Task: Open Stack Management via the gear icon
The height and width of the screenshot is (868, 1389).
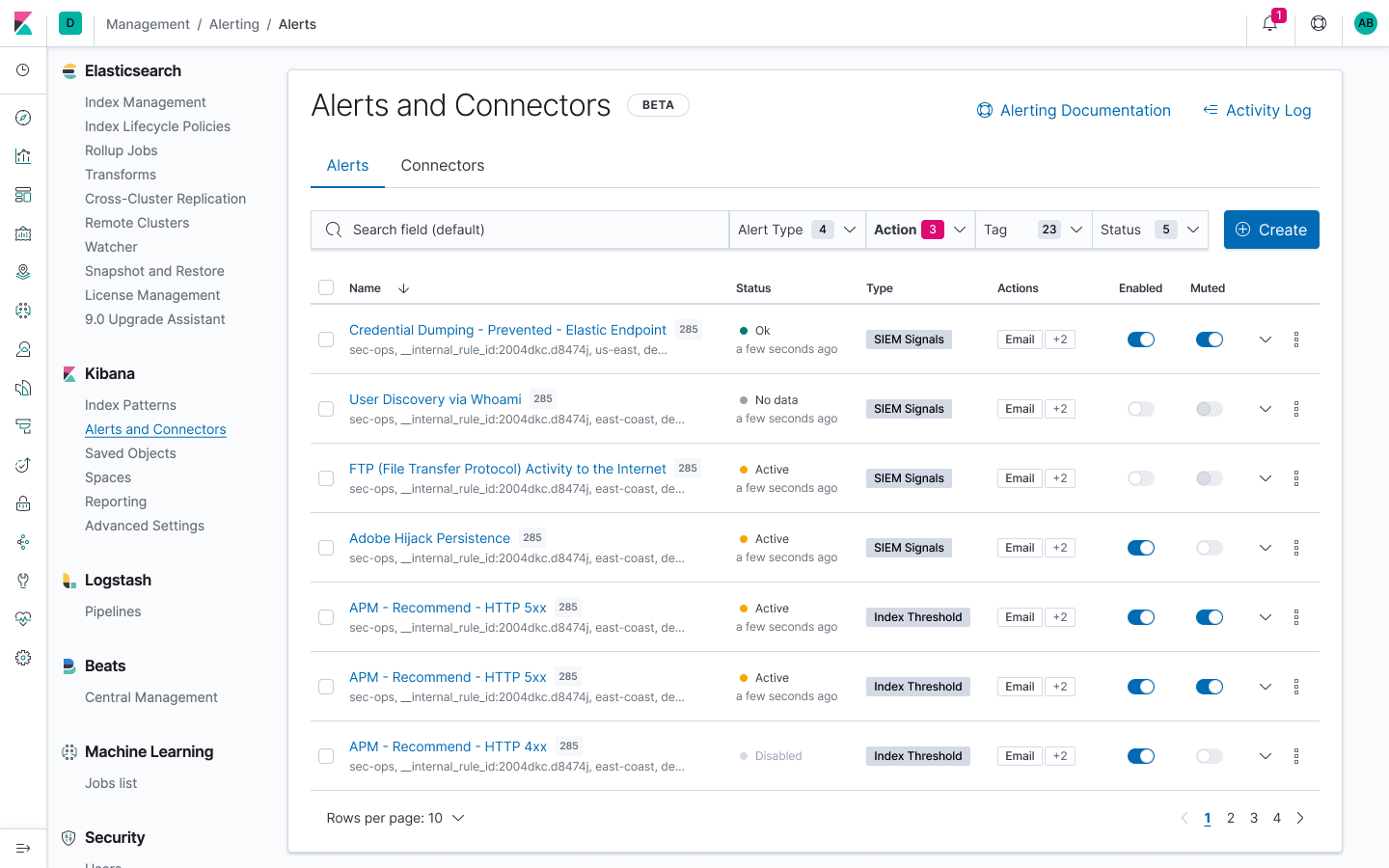Action: [x=23, y=658]
